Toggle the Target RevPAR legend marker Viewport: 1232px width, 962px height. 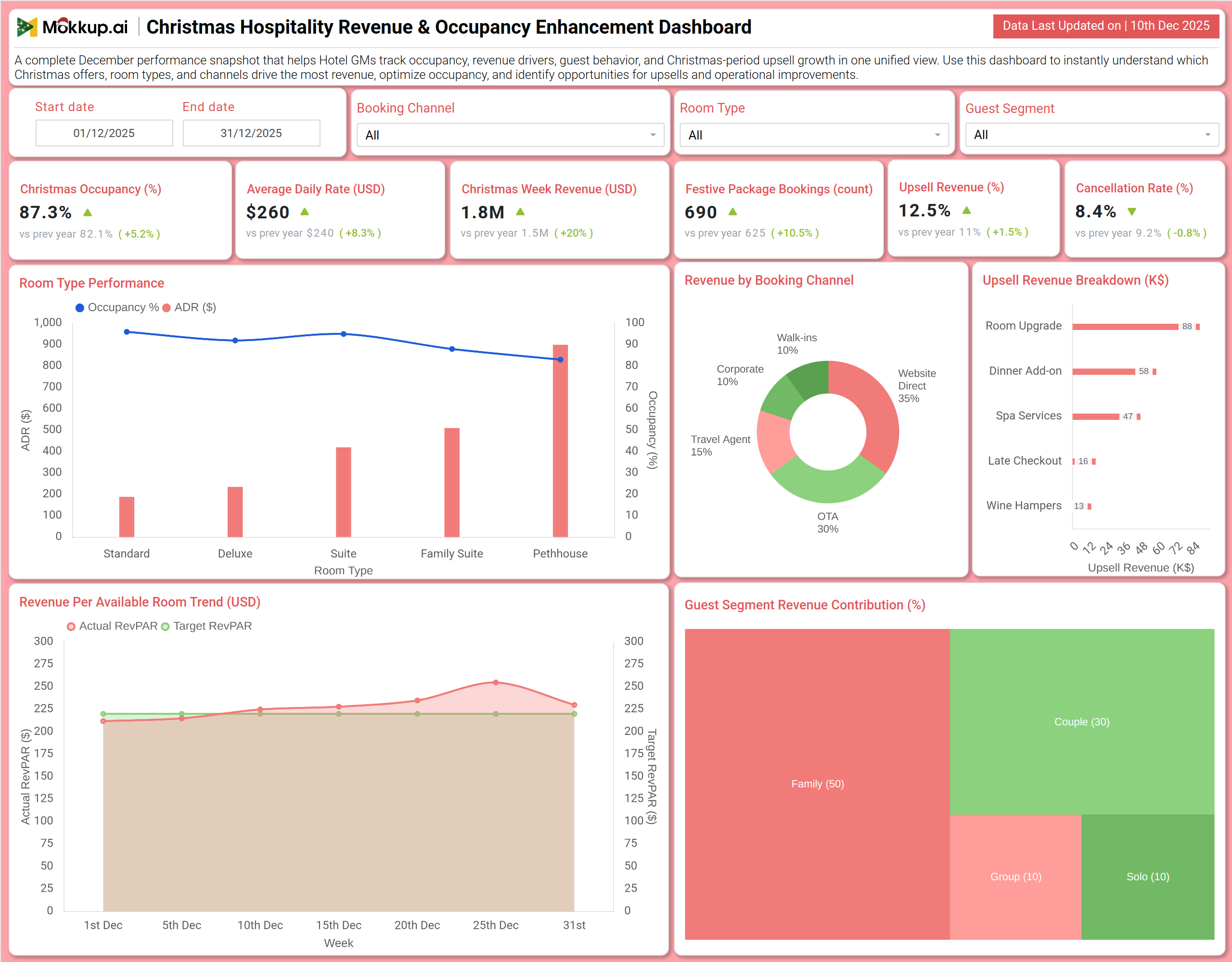165,626
